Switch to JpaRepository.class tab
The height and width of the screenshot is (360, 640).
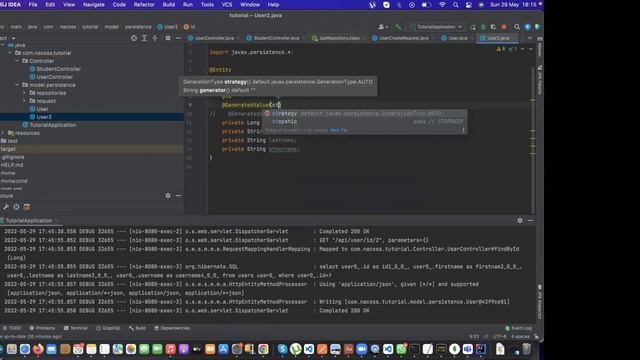[x=338, y=38]
